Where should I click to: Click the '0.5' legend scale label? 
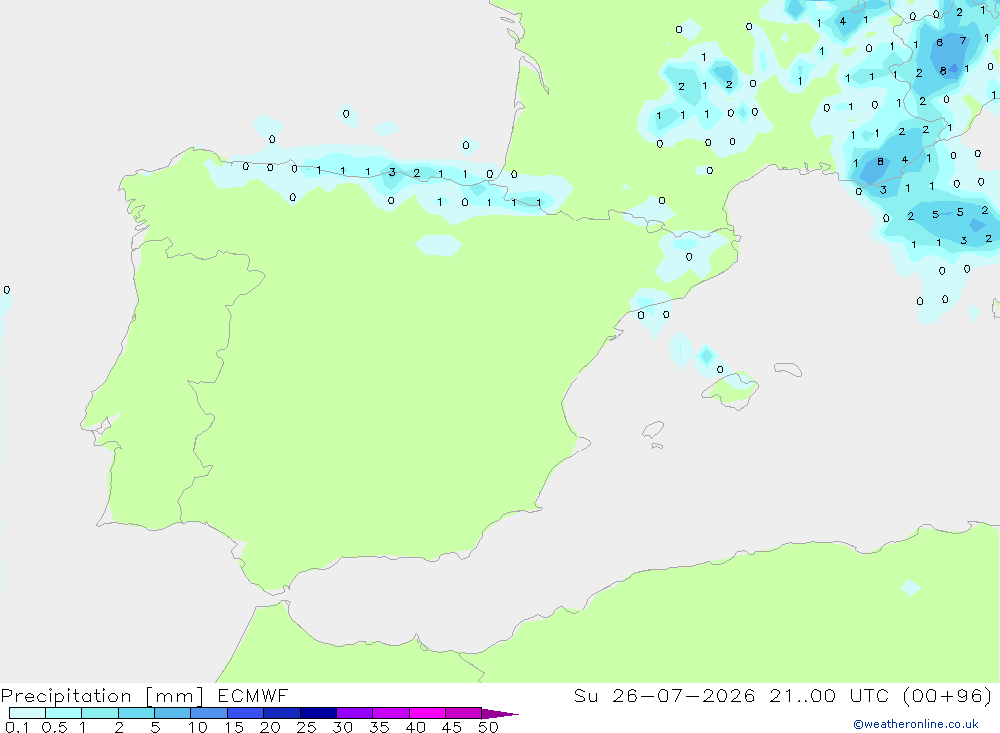(54, 727)
